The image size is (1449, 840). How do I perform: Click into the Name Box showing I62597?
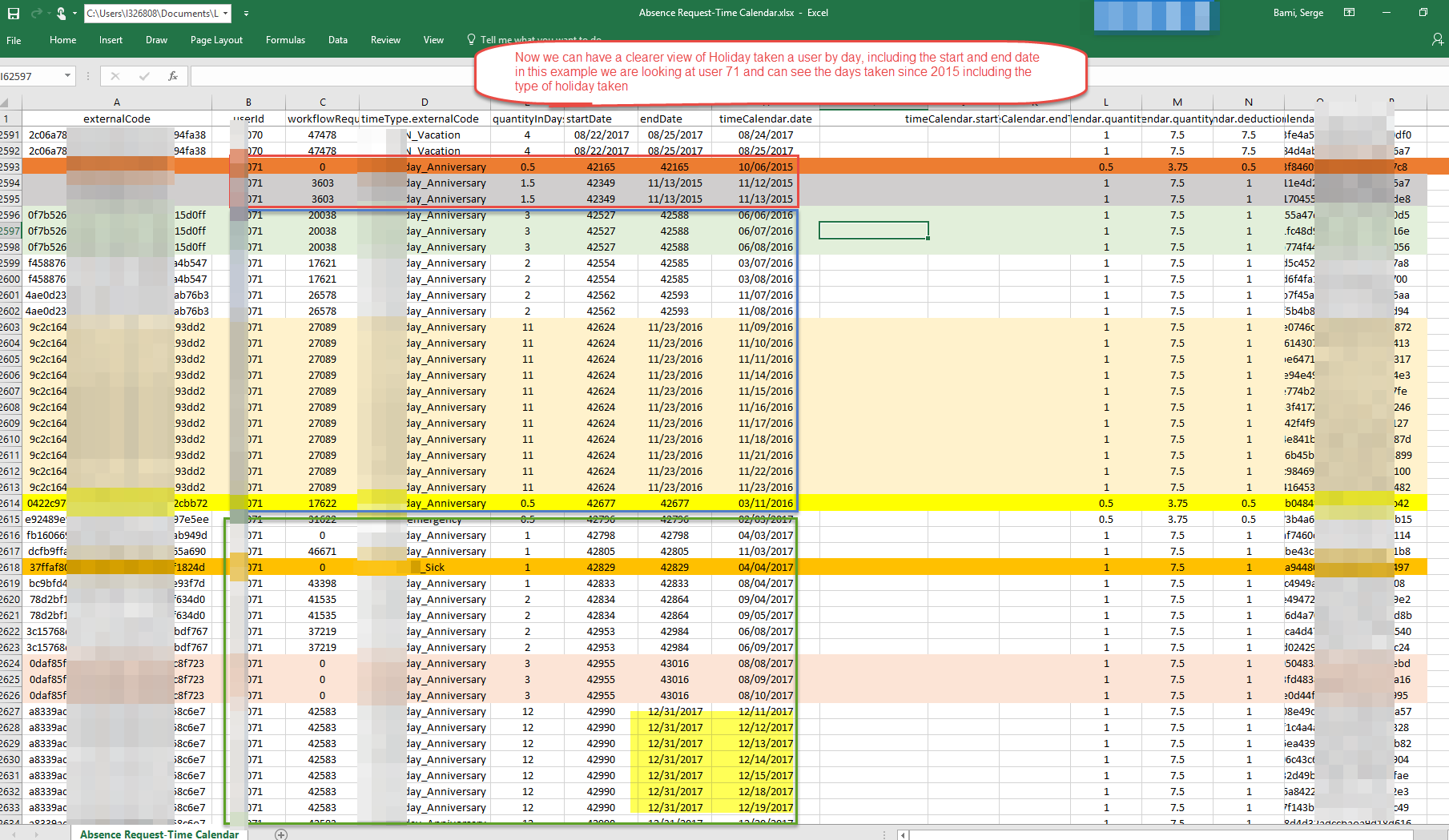point(30,76)
